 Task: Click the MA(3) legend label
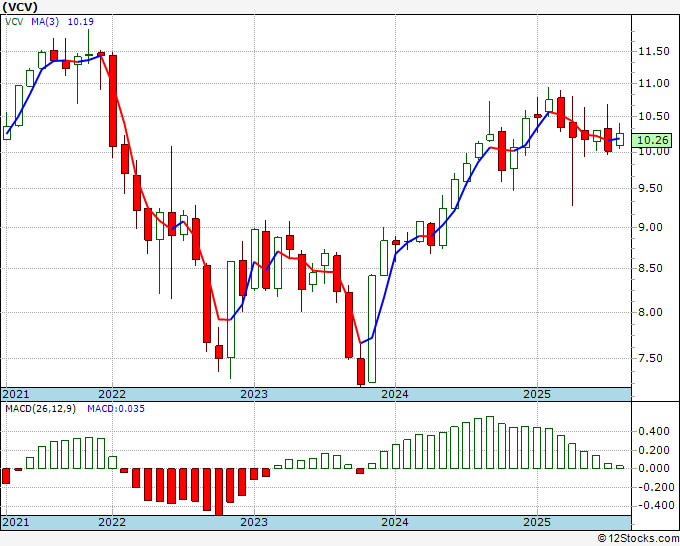pos(45,22)
